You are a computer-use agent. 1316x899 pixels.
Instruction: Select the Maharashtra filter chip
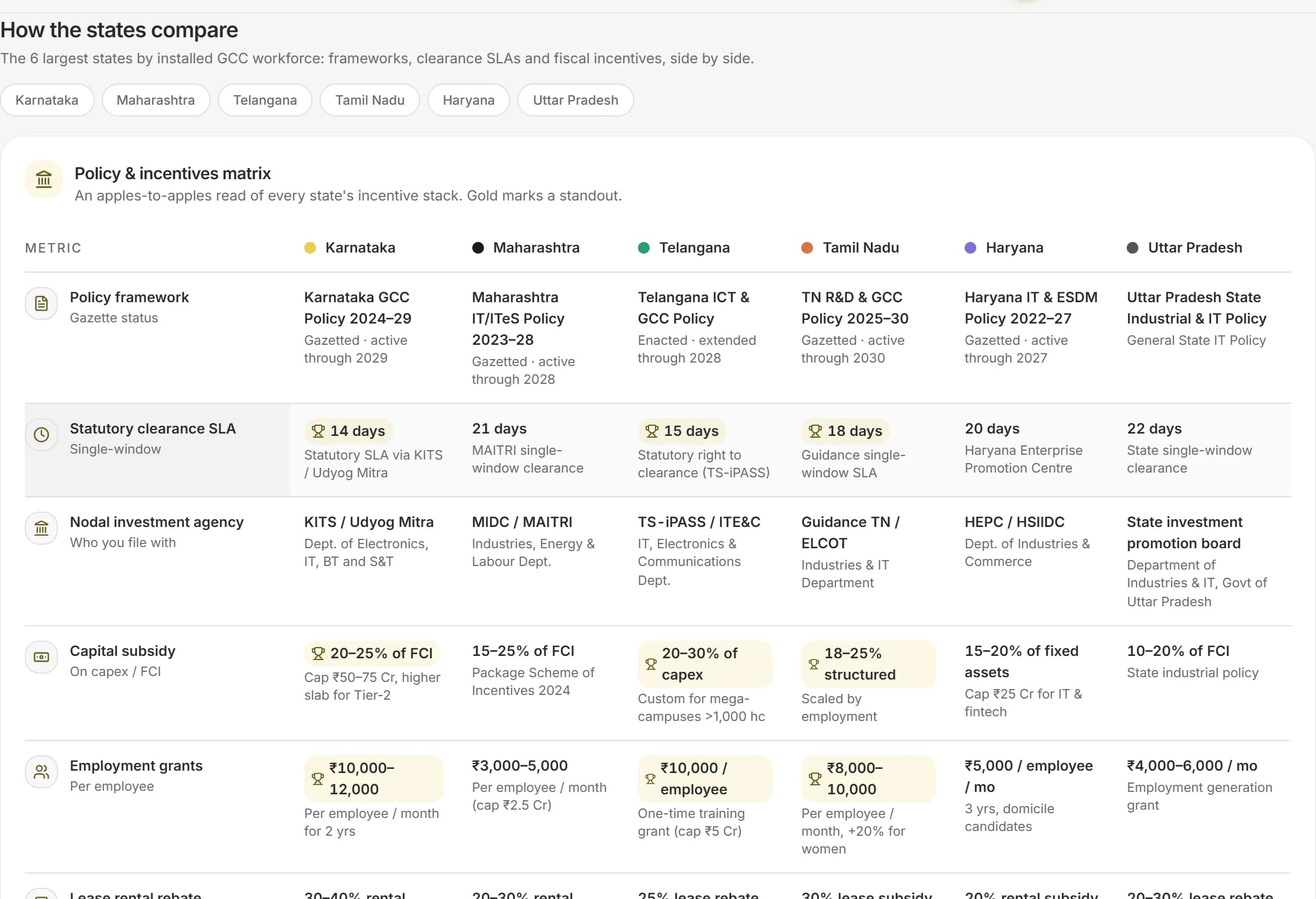156,101
